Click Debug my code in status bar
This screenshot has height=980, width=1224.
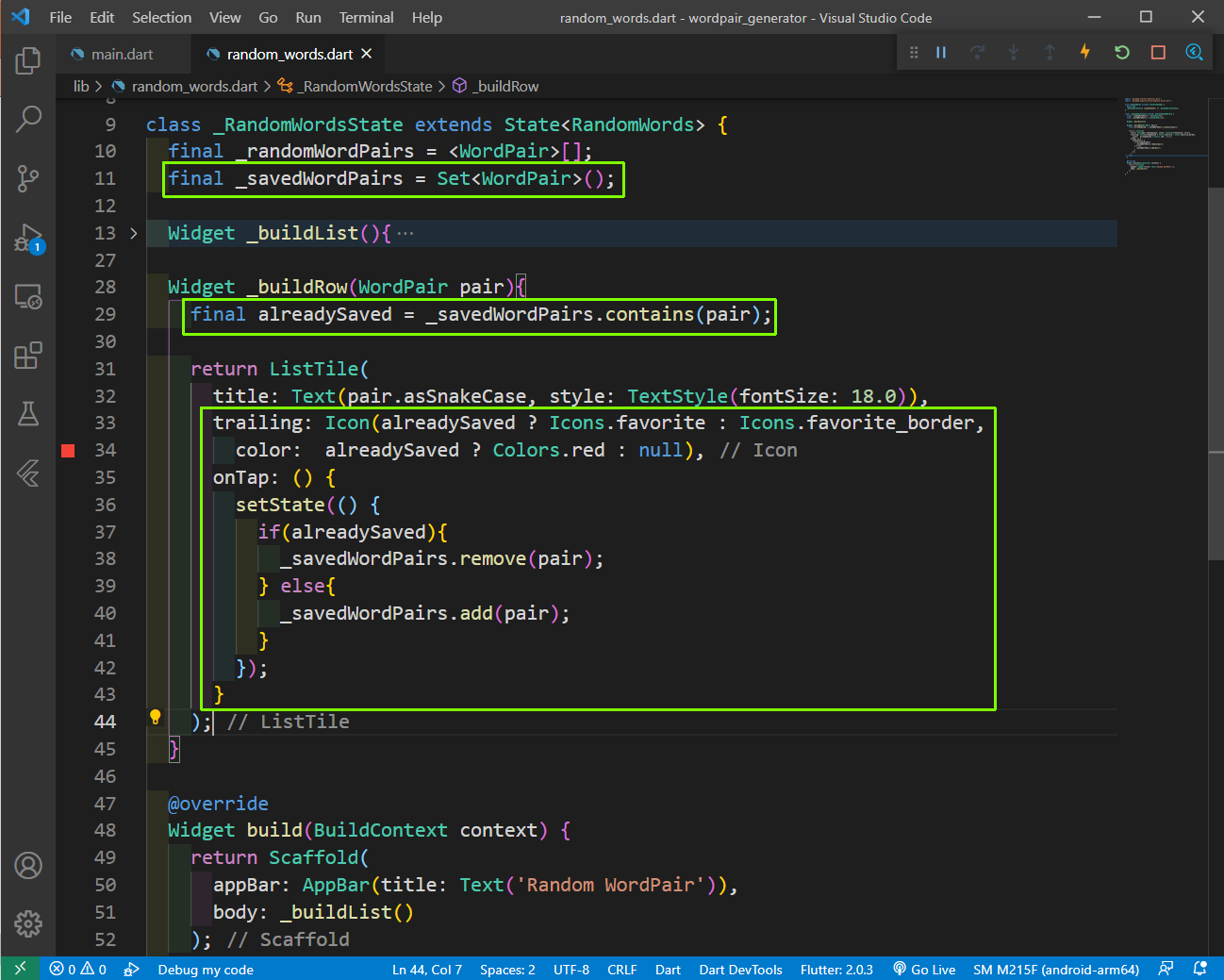pos(206,969)
